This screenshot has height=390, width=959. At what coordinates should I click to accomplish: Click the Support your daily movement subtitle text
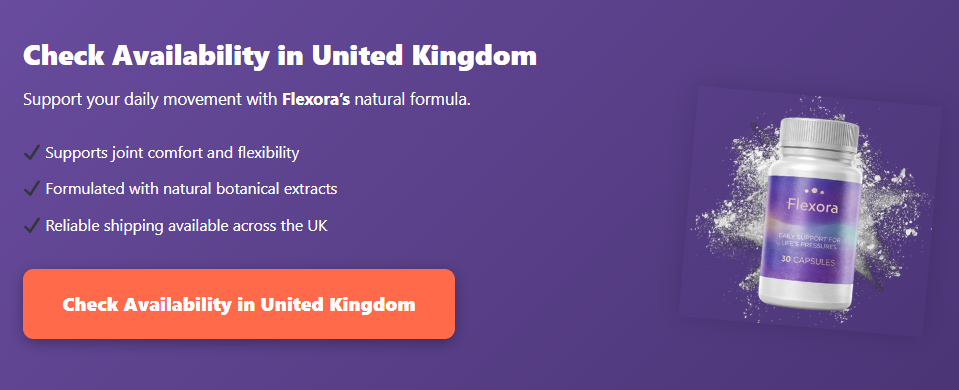click(x=247, y=99)
